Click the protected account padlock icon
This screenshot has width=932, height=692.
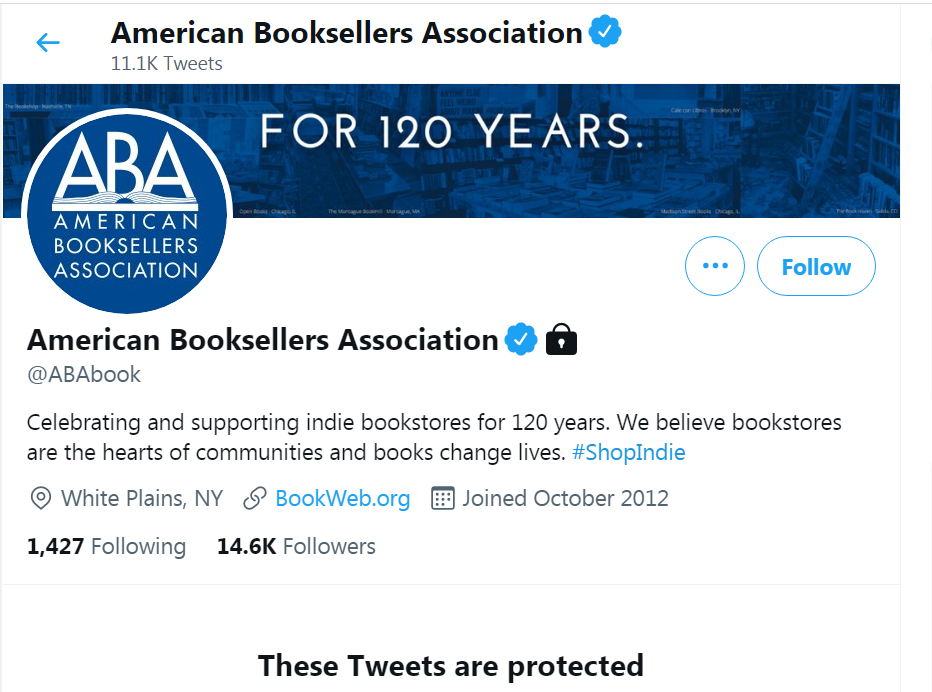tap(562, 340)
